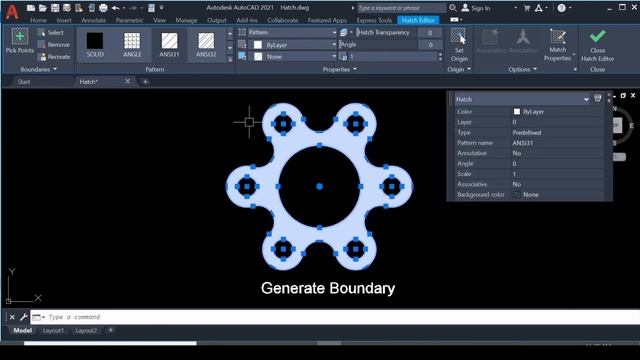Viewport: 640px width, 360px height.
Task: Switch to the Start file tab
Action: click(24, 82)
